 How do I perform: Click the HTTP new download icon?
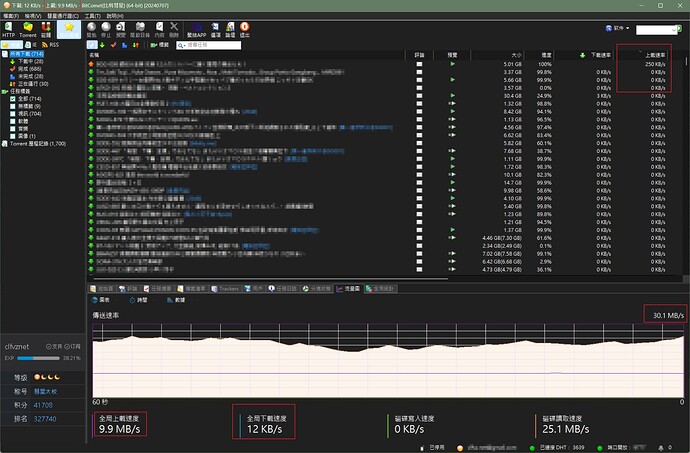click(8, 29)
